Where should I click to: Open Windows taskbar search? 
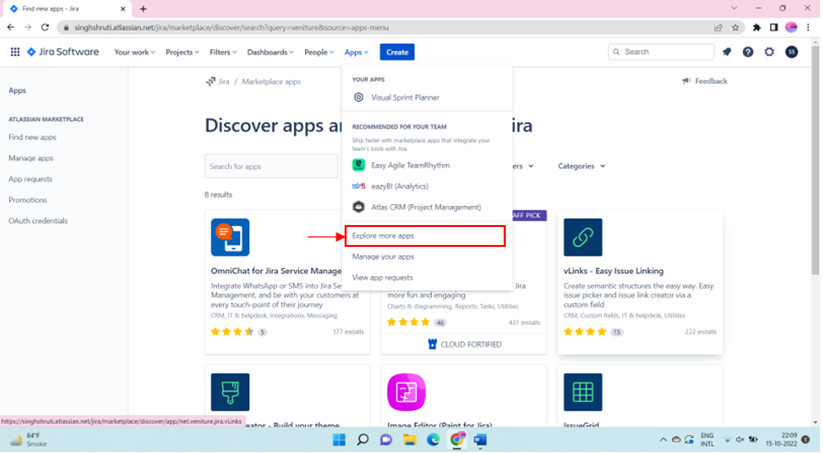click(x=363, y=440)
